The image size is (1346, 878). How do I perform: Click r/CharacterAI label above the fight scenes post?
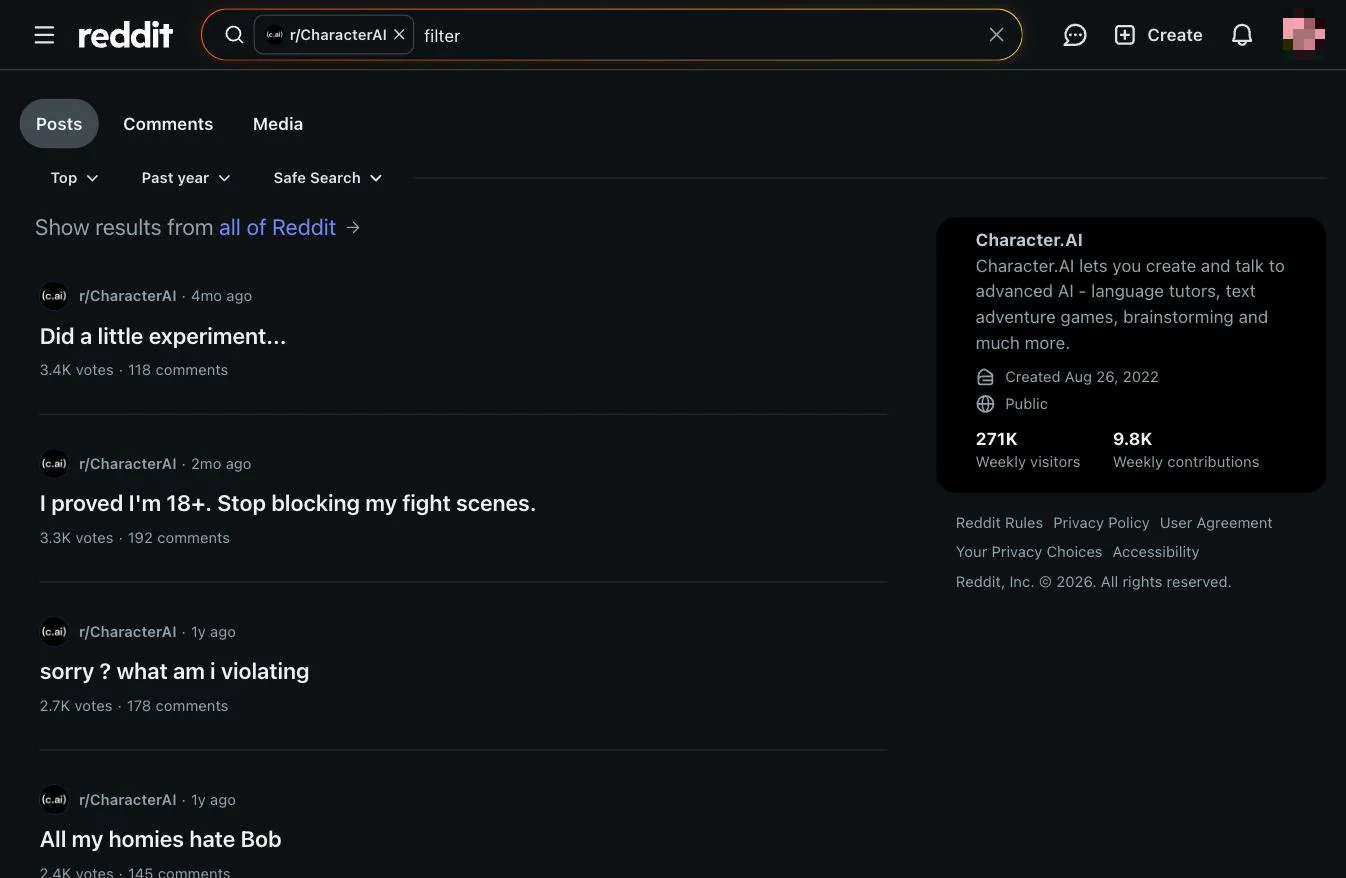tap(128, 464)
